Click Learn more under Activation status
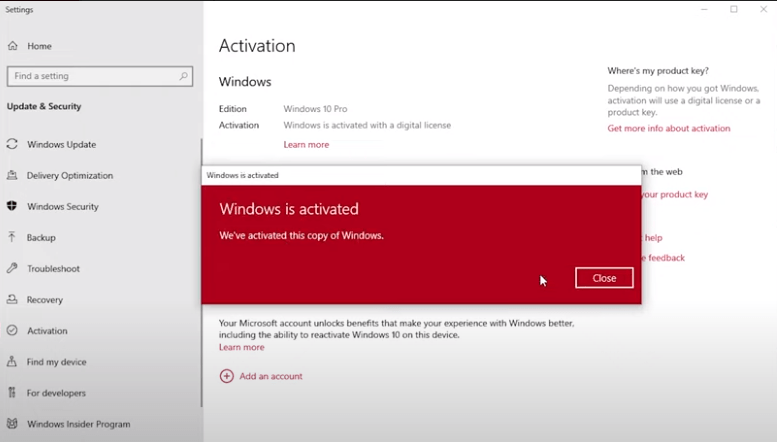 [x=306, y=145]
